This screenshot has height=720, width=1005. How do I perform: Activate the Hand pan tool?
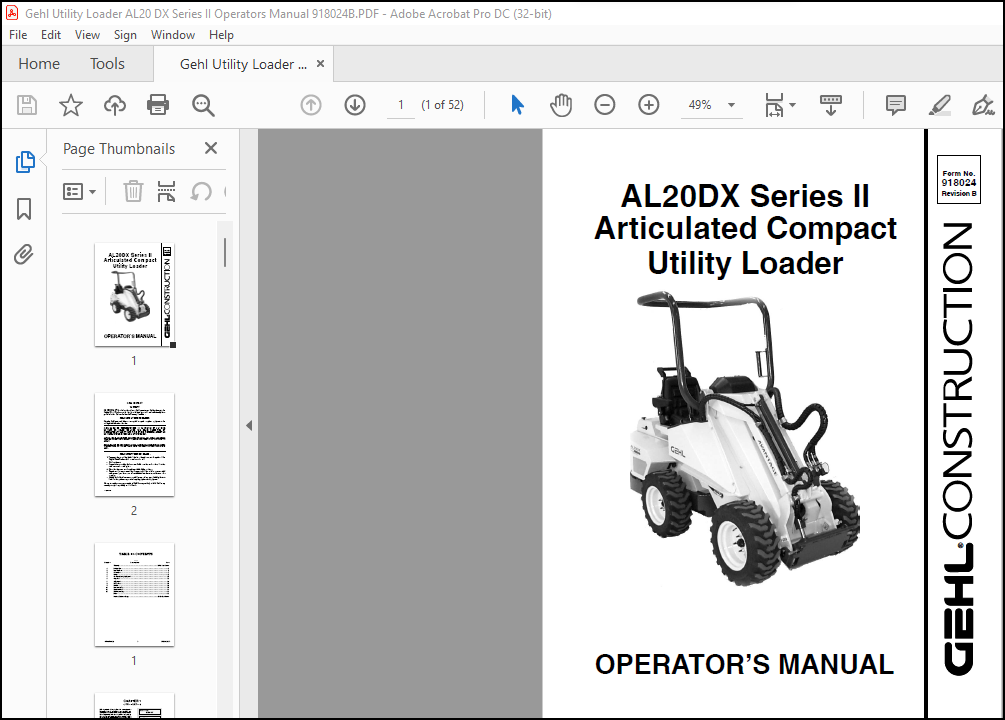click(x=561, y=105)
